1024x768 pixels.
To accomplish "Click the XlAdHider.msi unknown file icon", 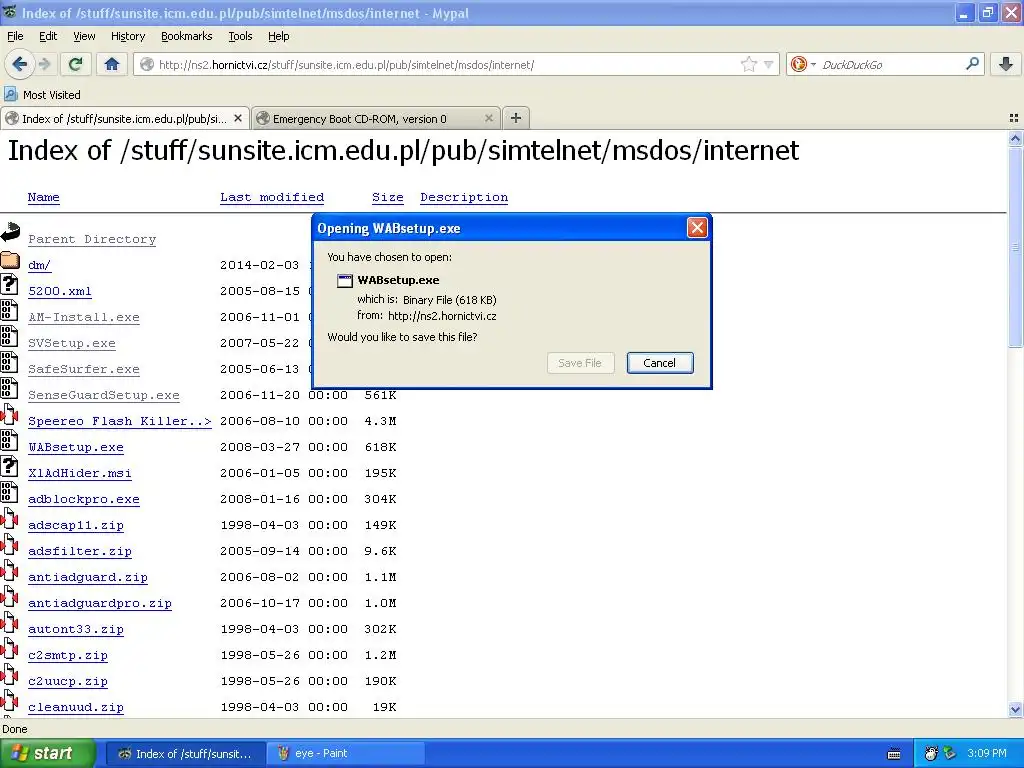I will [x=9, y=466].
